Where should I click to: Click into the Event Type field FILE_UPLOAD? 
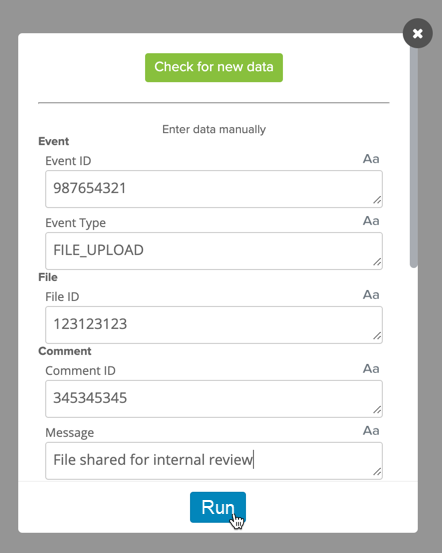click(x=214, y=251)
